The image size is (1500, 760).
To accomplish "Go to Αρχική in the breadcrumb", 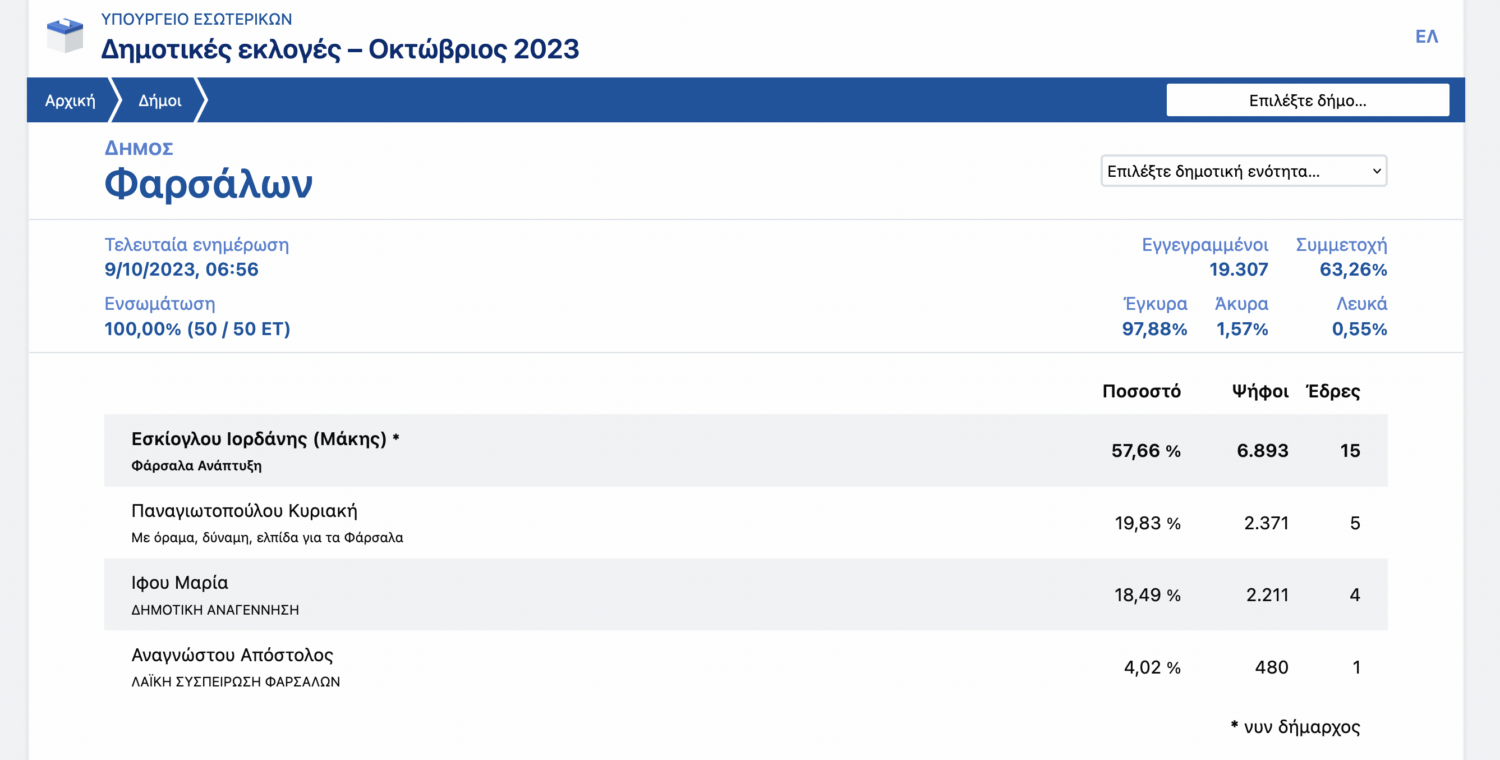I will pos(70,100).
